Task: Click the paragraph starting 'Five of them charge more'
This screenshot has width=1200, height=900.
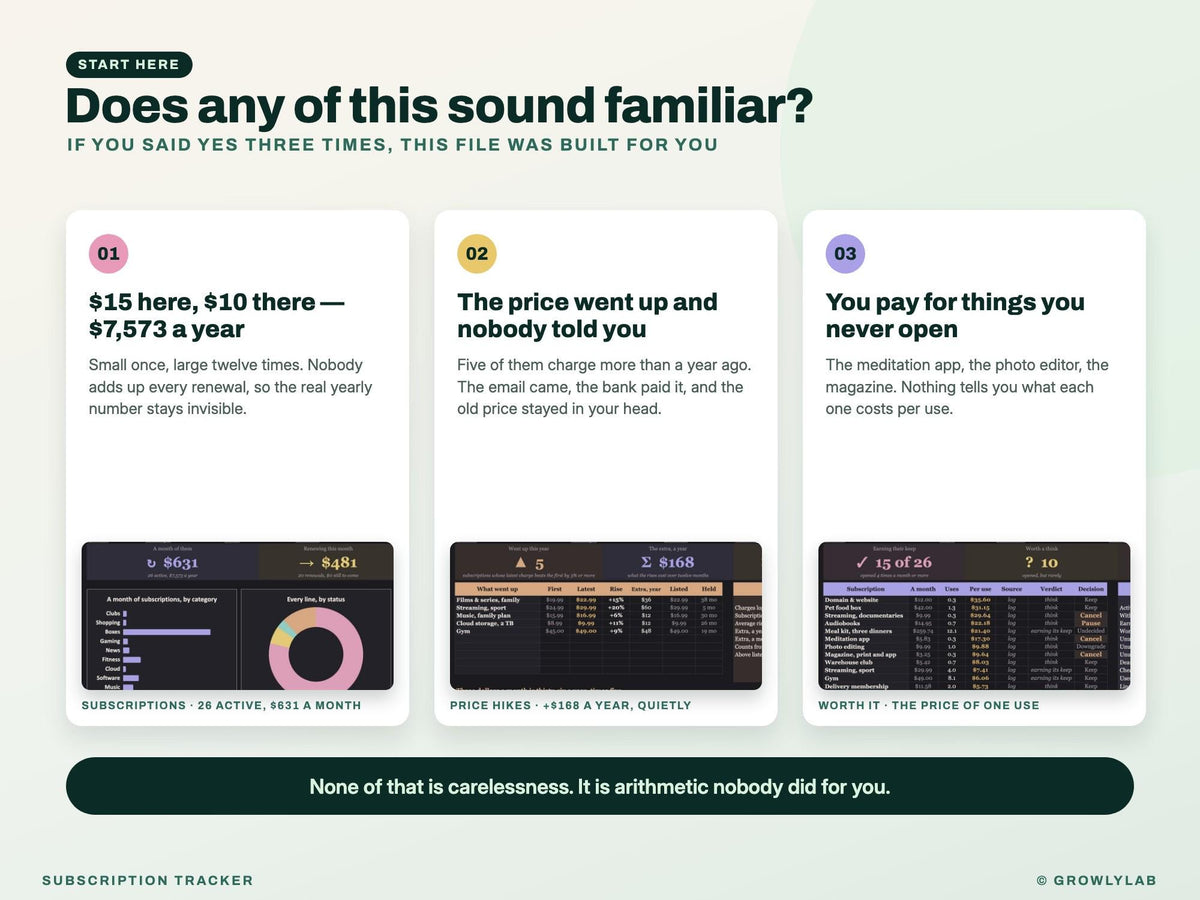Action: click(604, 387)
